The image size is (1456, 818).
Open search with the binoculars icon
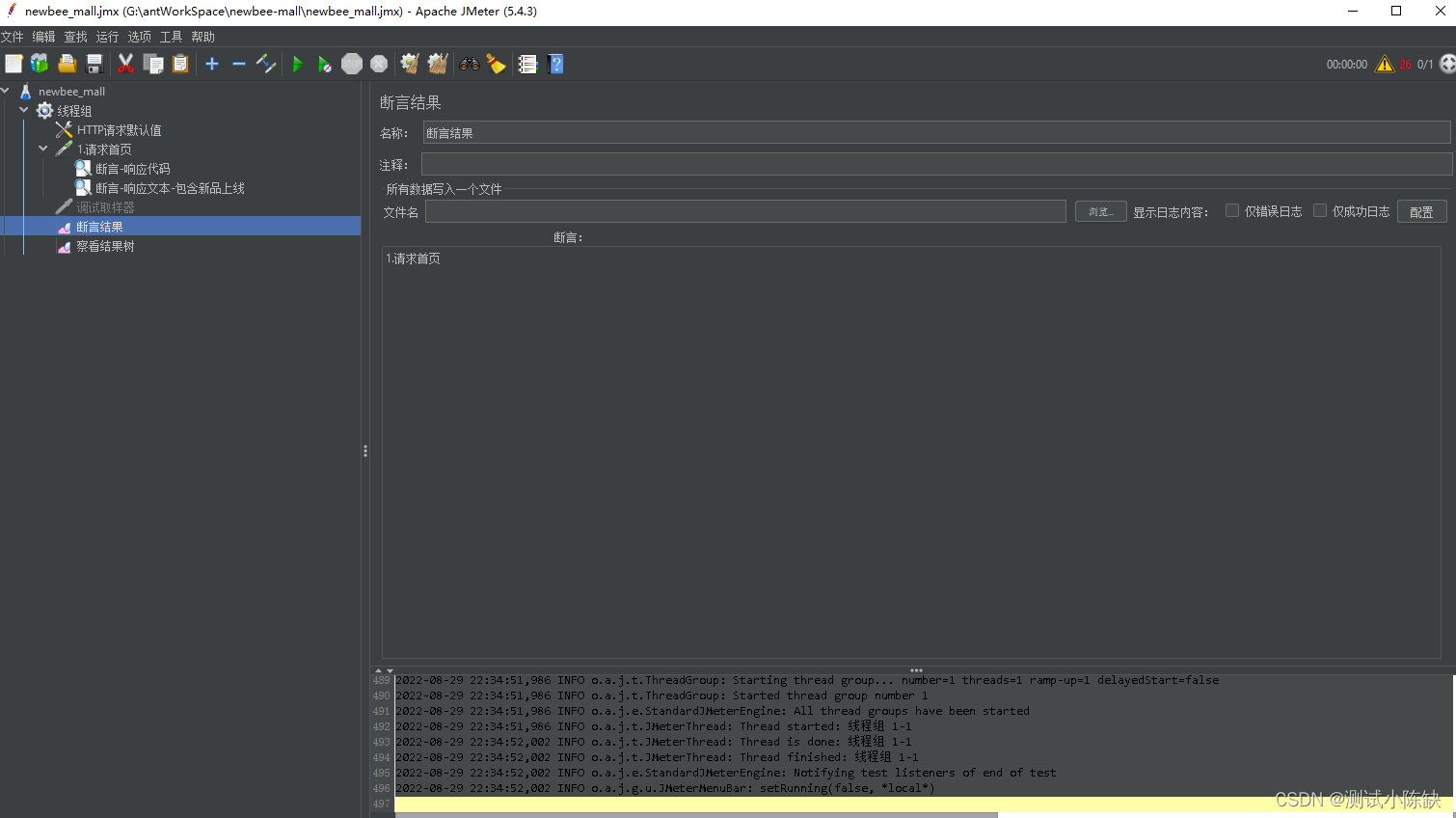[470, 64]
